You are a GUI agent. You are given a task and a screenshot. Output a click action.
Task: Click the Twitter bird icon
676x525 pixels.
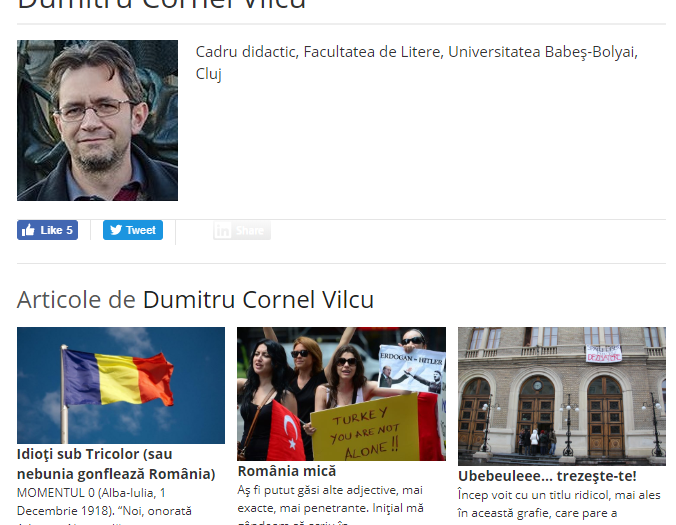tap(116, 230)
